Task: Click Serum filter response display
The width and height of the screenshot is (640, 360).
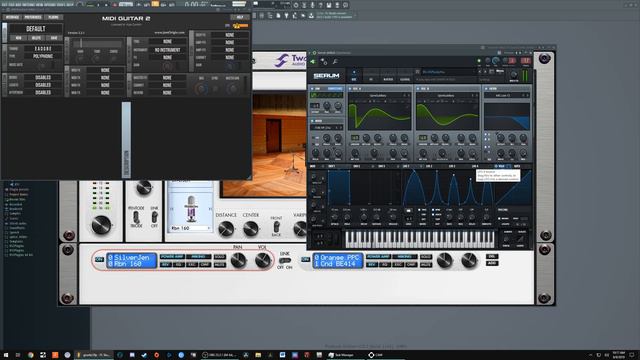Action: tap(507, 116)
